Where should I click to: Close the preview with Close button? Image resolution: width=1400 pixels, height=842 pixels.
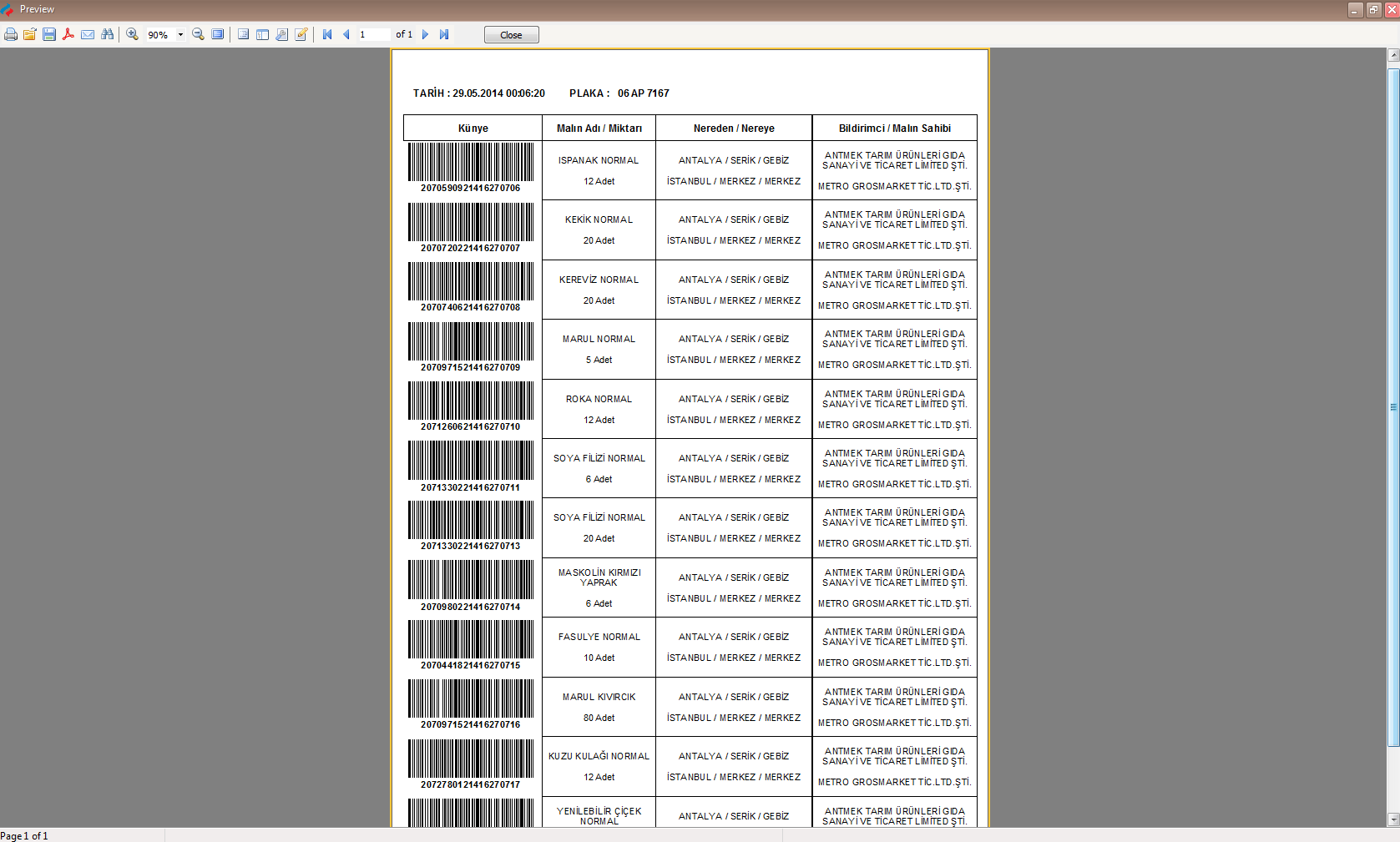tap(511, 35)
